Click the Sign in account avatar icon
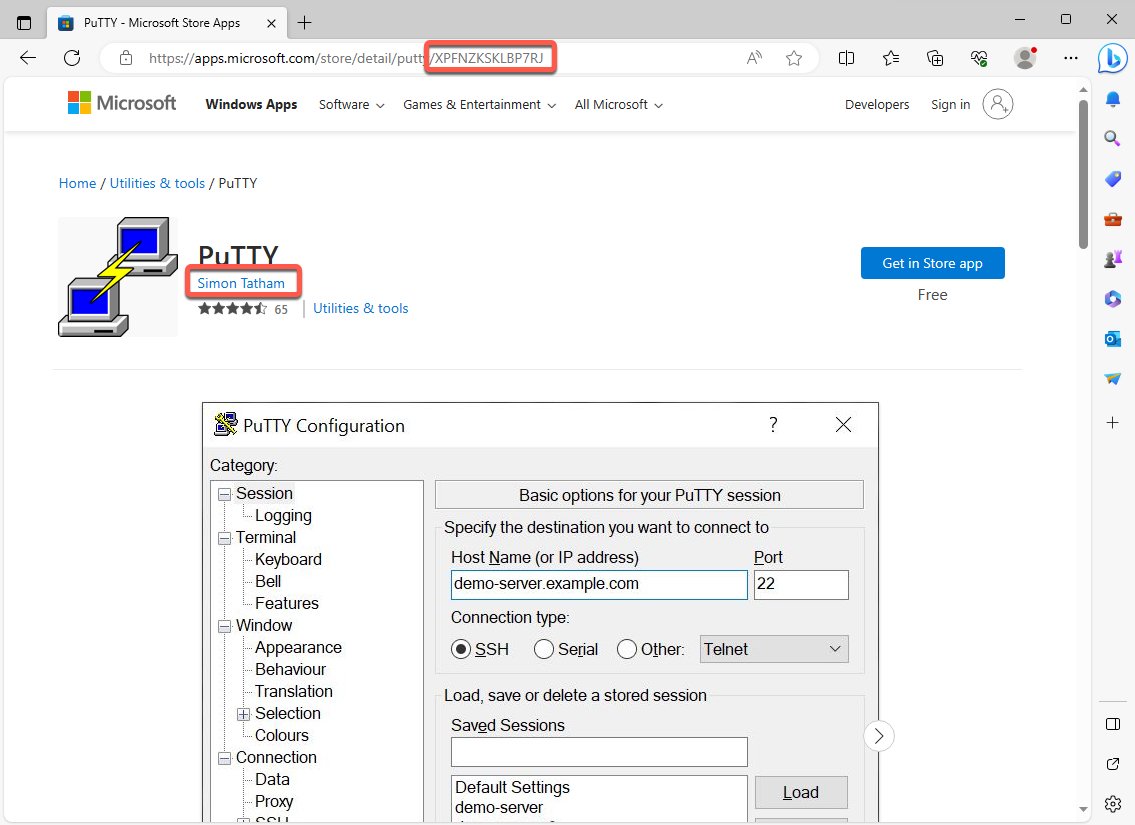This screenshot has height=825, width=1135. coord(997,104)
